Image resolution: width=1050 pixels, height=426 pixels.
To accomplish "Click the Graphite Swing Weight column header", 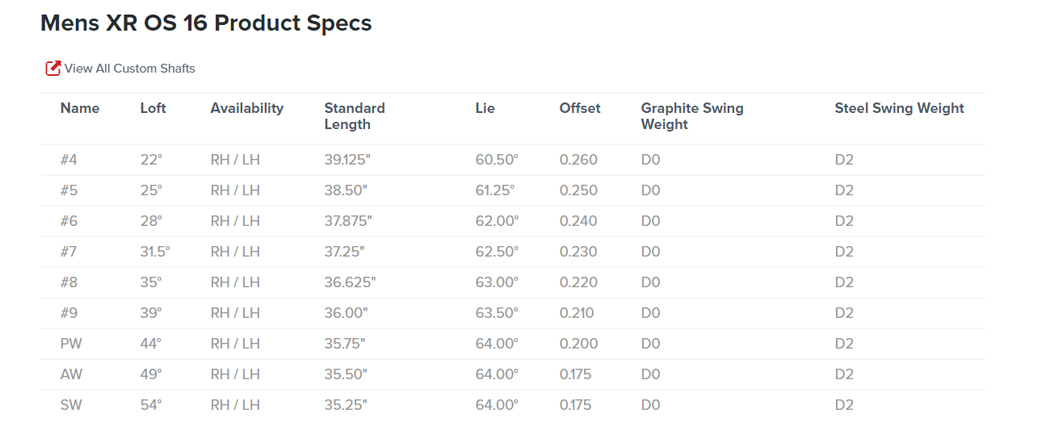I will point(692,116).
